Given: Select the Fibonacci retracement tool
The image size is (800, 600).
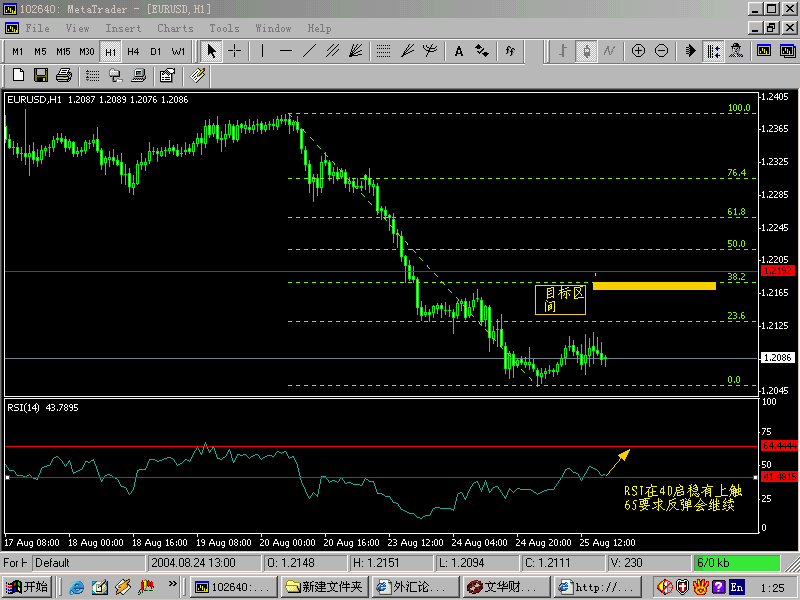Looking at the screenshot, I should 383,51.
